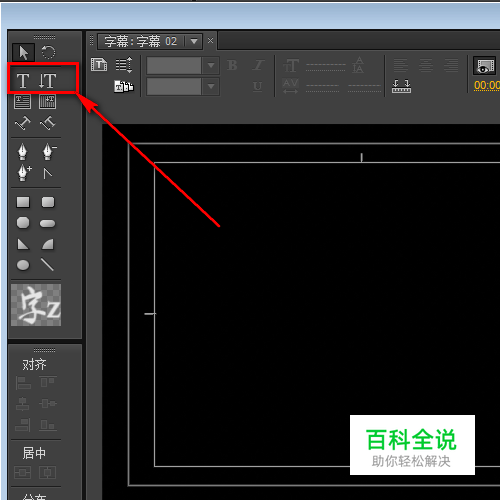
Task: Toggle Underline text formatting
Action: [x=257, y=86]
